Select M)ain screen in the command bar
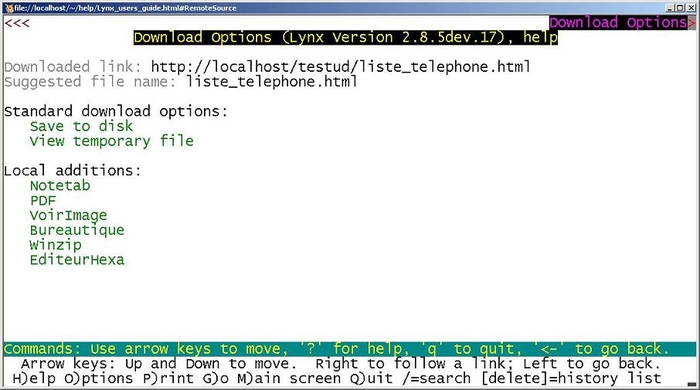The height and width of the screenshot is (390, 700). click(x=288, y=378)
